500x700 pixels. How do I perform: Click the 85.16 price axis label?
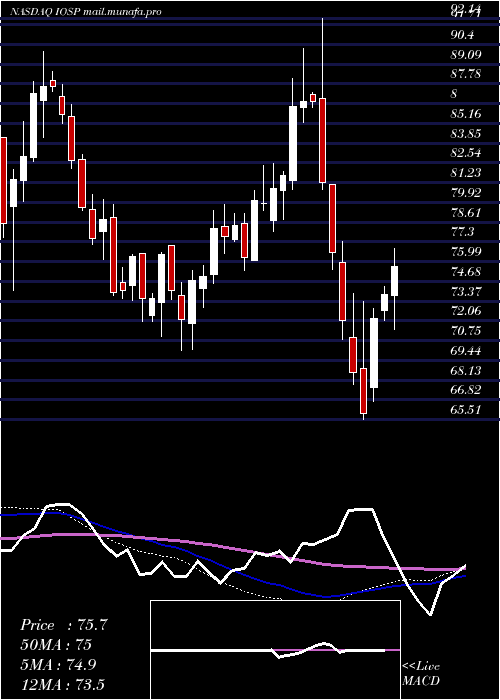[466, 113]
